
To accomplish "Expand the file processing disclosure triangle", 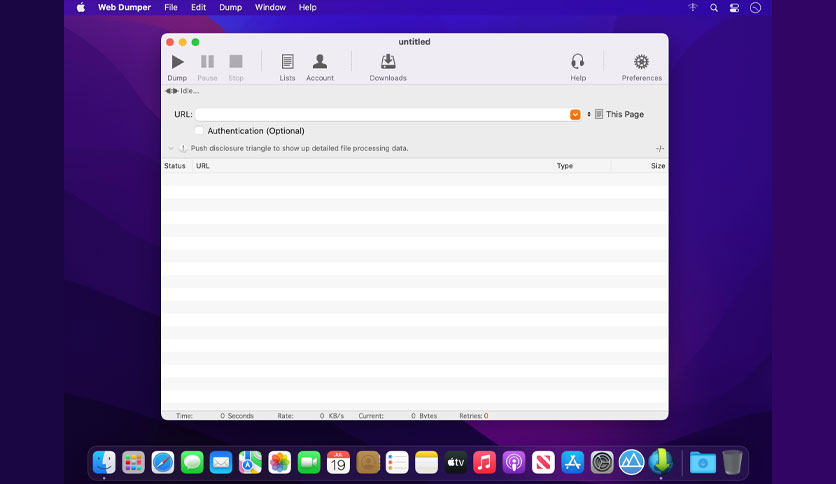I will coord(171,148).
